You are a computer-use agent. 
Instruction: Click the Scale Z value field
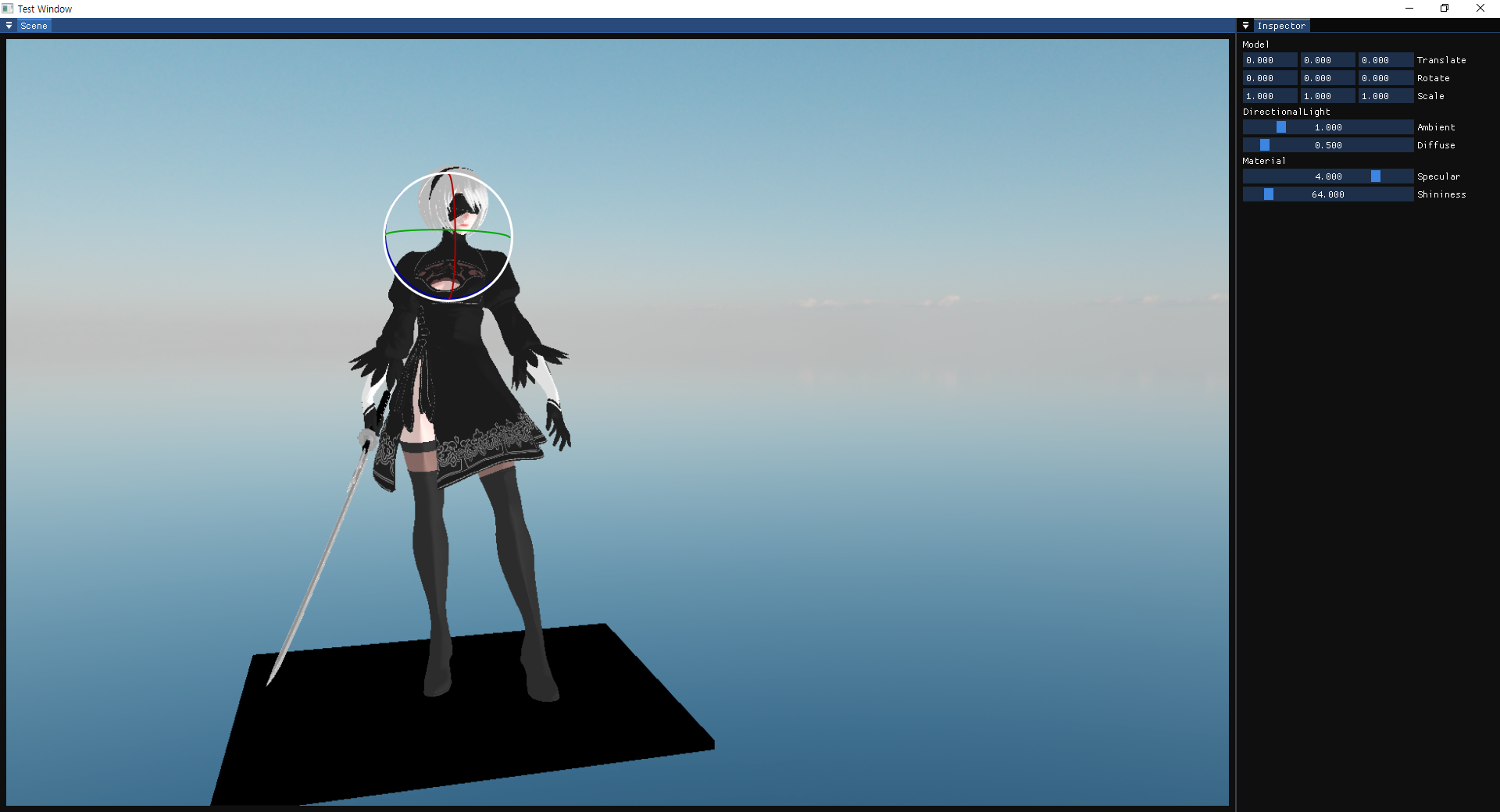1386,96
